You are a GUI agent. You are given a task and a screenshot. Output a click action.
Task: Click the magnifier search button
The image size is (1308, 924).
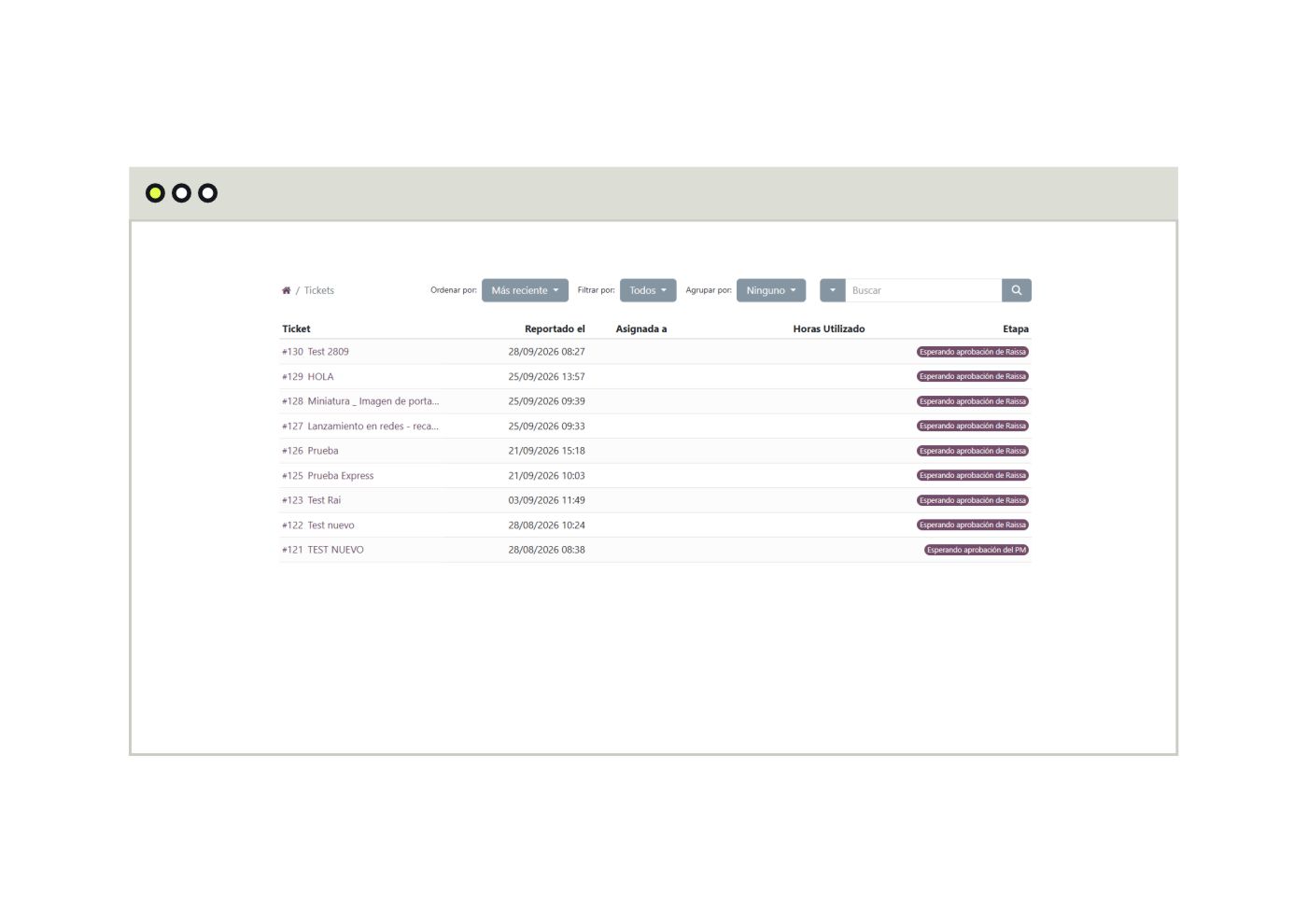point(1017,290)
